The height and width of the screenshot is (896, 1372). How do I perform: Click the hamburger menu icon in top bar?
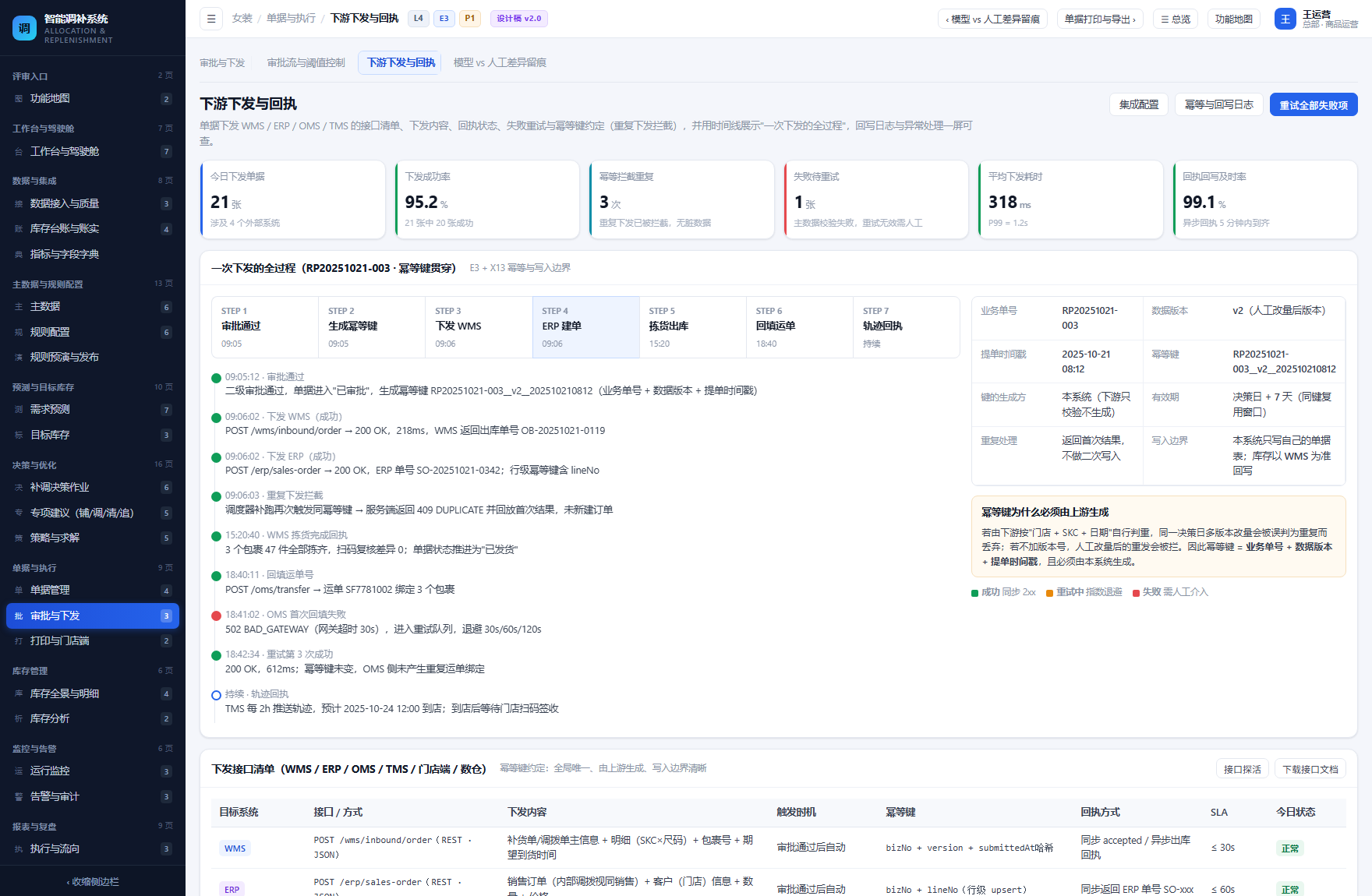211,19
